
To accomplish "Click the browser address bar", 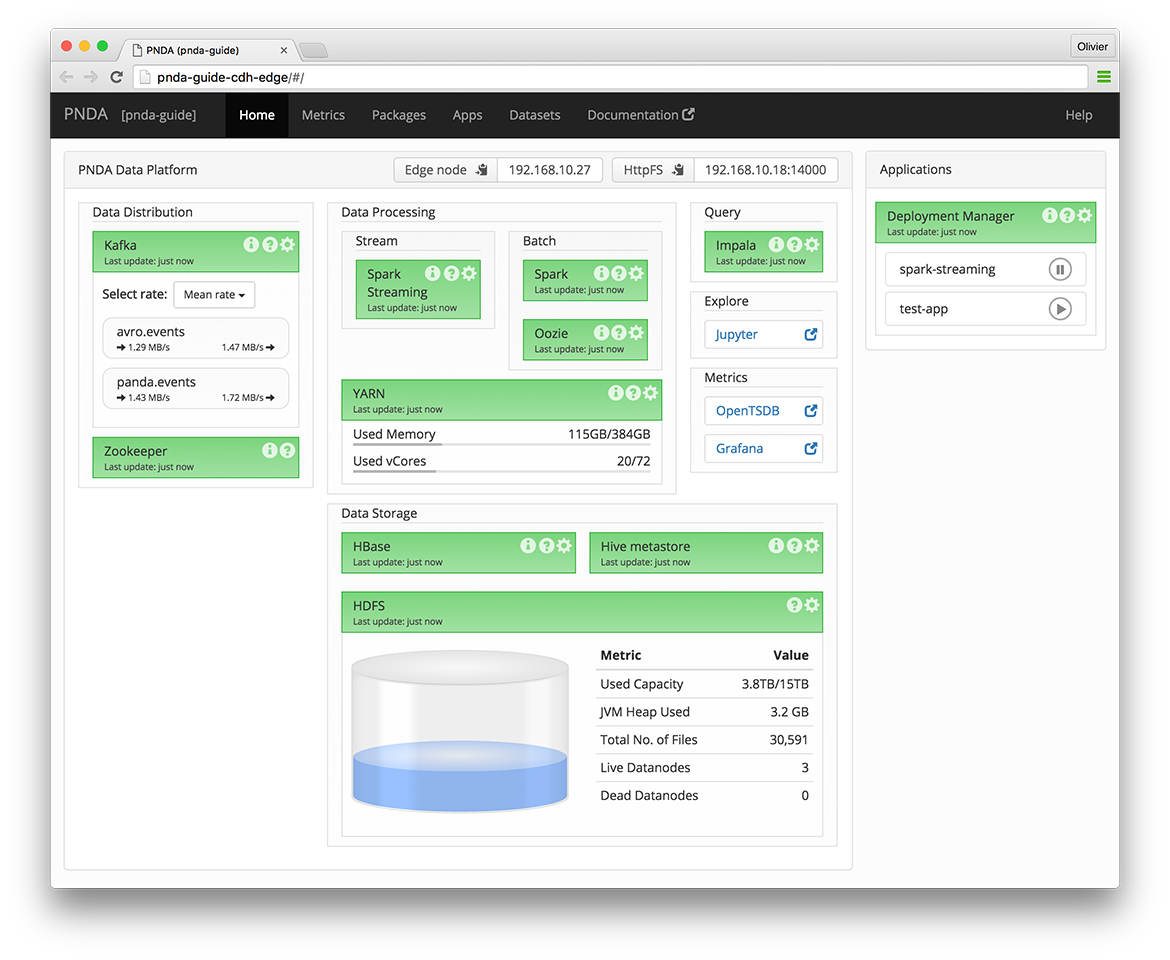I will pos(610,77).
